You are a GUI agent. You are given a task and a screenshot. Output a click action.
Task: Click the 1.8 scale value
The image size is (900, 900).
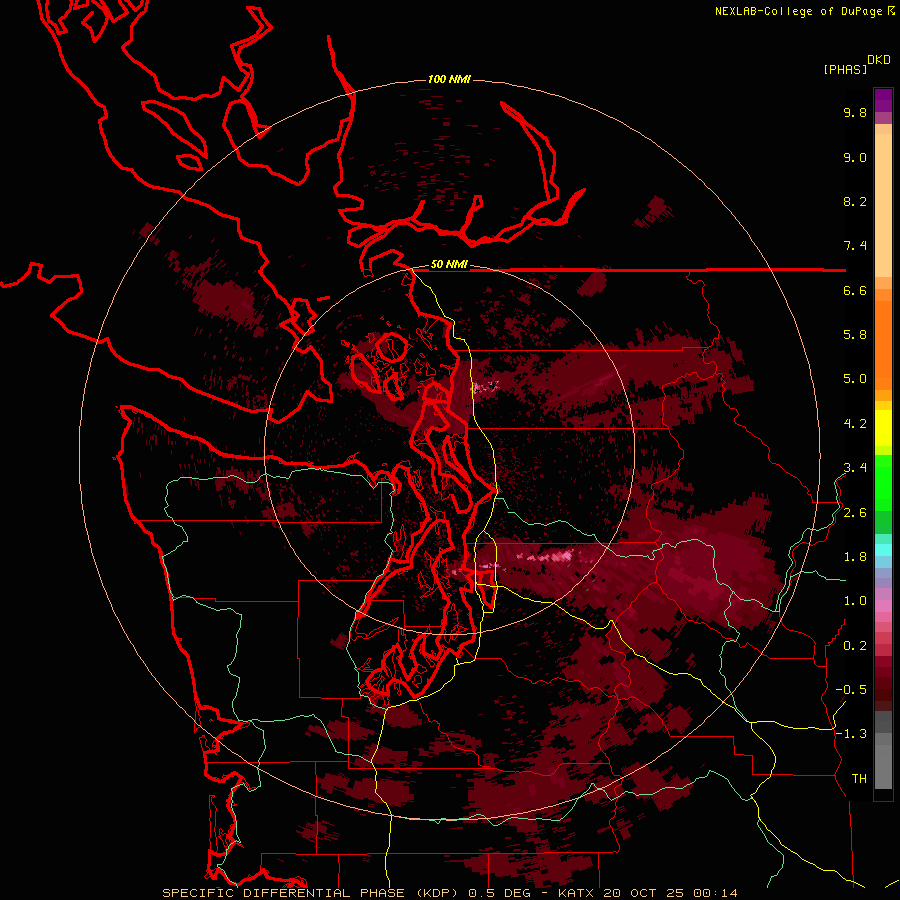[855, 557]
